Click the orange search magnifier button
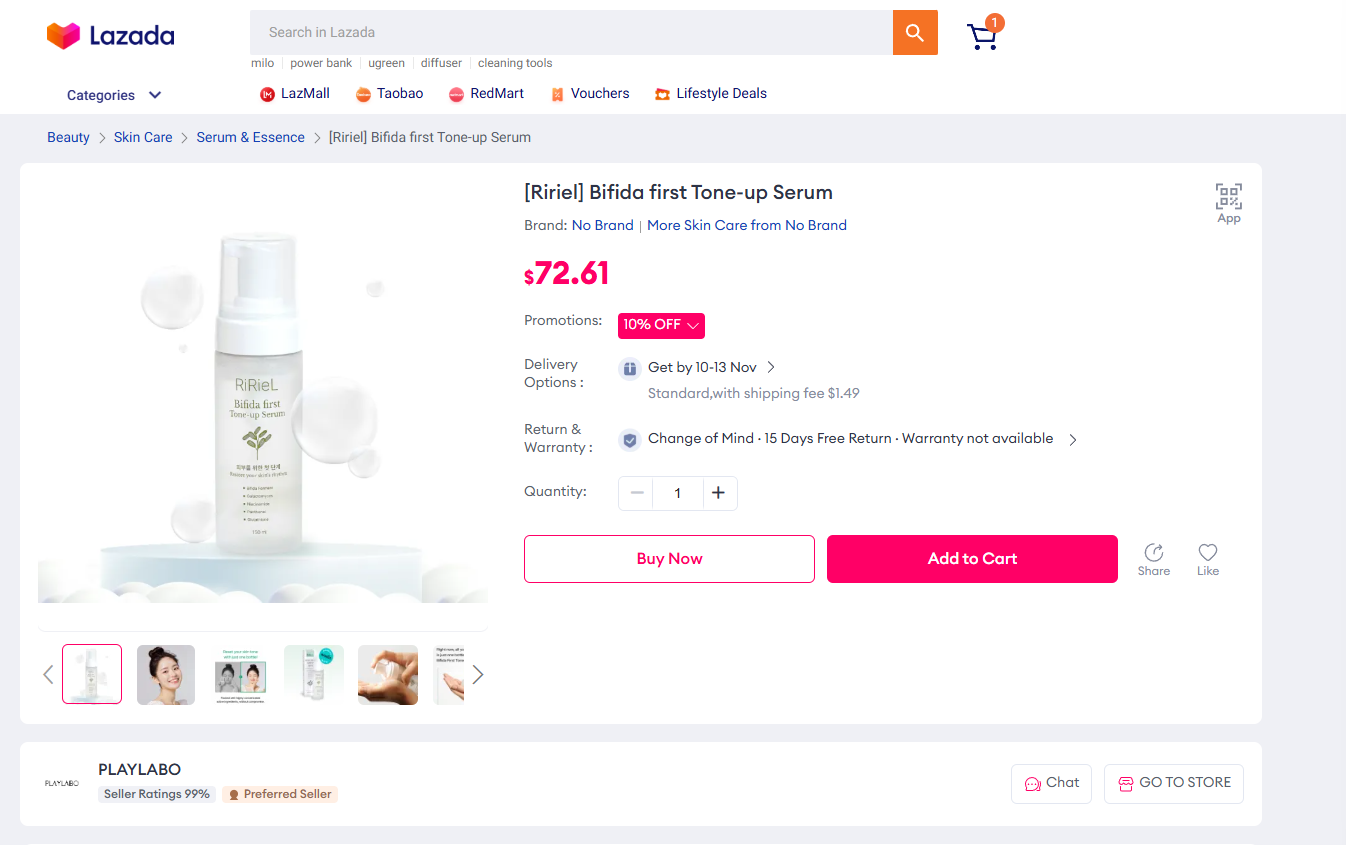Viewport: 1346px width, 845px height. click(x=914, y=33)
